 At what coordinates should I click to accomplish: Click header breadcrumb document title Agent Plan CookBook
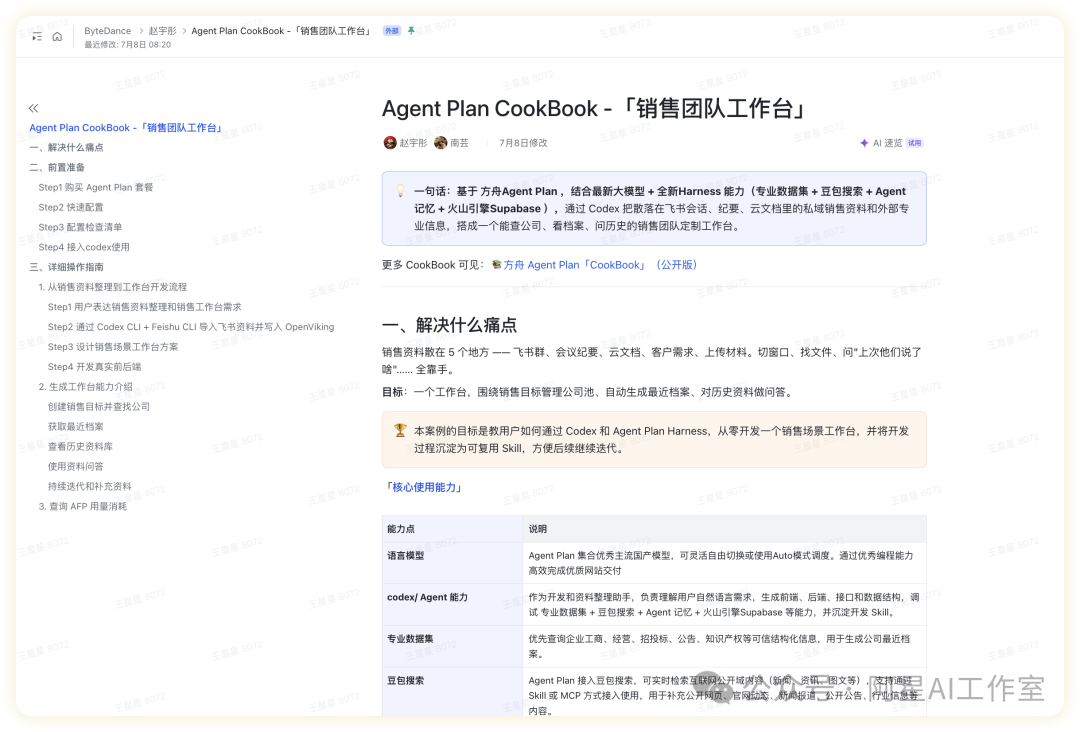pyautogui.click(x=282, y=31)
